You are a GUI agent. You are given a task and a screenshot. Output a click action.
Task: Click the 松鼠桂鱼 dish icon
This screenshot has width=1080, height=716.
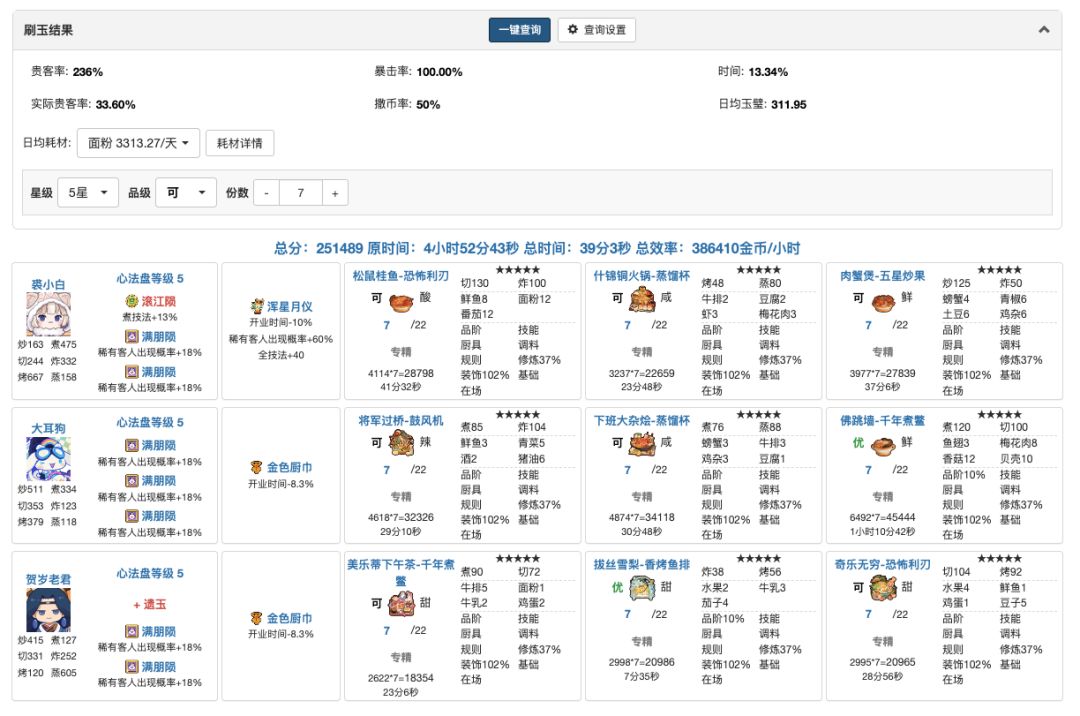pyautogui.click(x=402, y=301)
